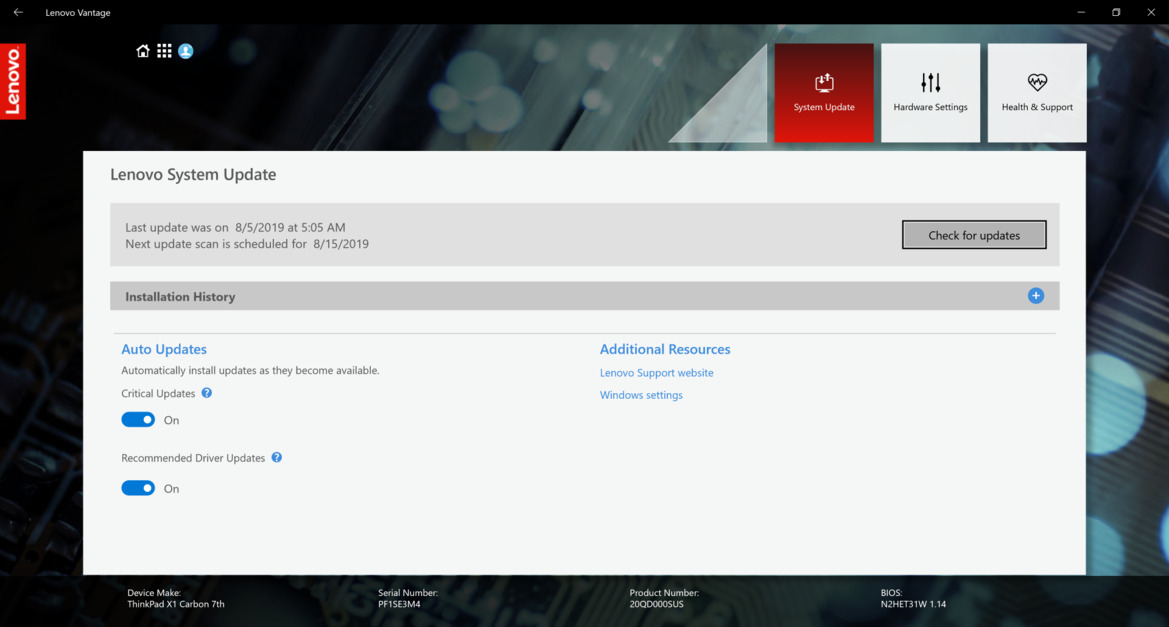The image size is (1169, 627).
Task: Click the next update scan date 8/15/2019
Action: point(341,244)
